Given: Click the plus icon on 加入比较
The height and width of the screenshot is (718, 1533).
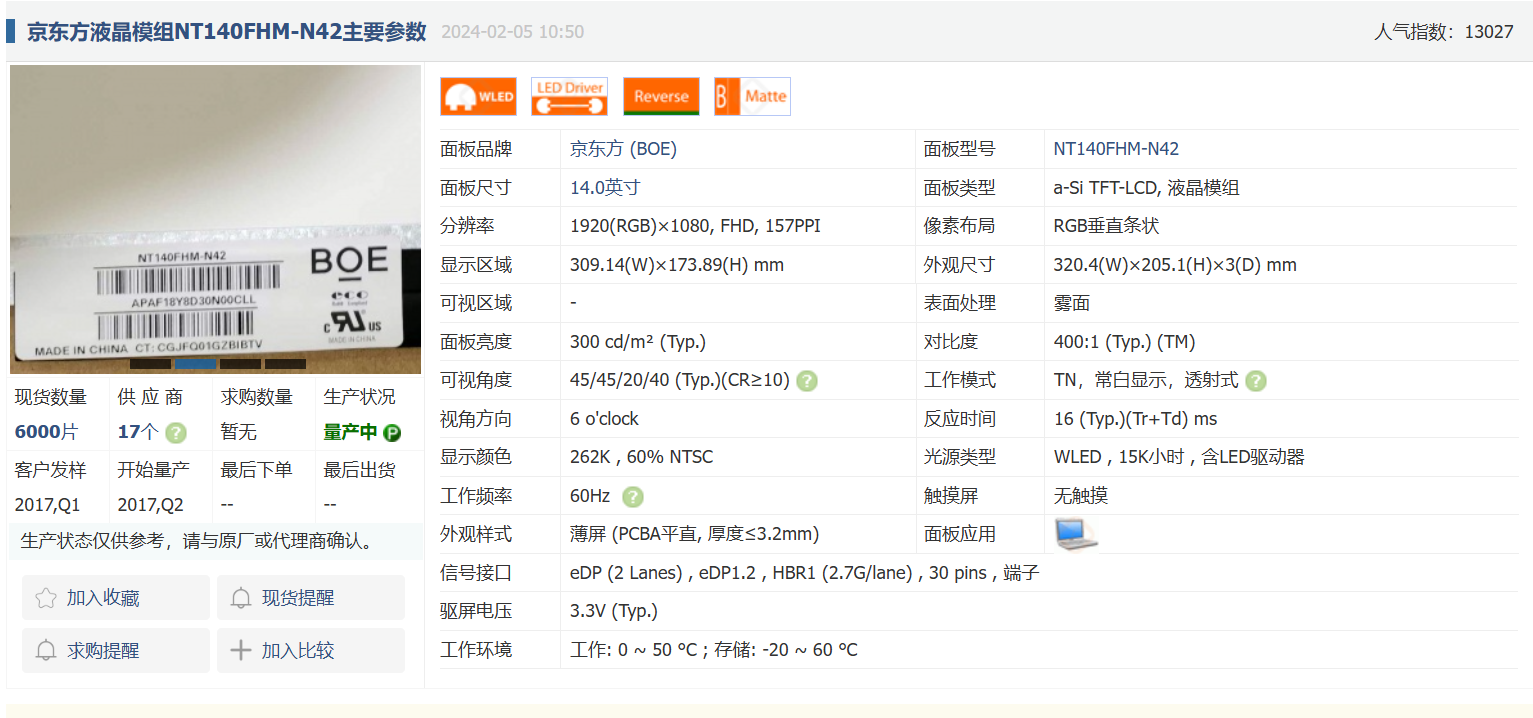Looking at the screenshot, I should pos(241,651).
